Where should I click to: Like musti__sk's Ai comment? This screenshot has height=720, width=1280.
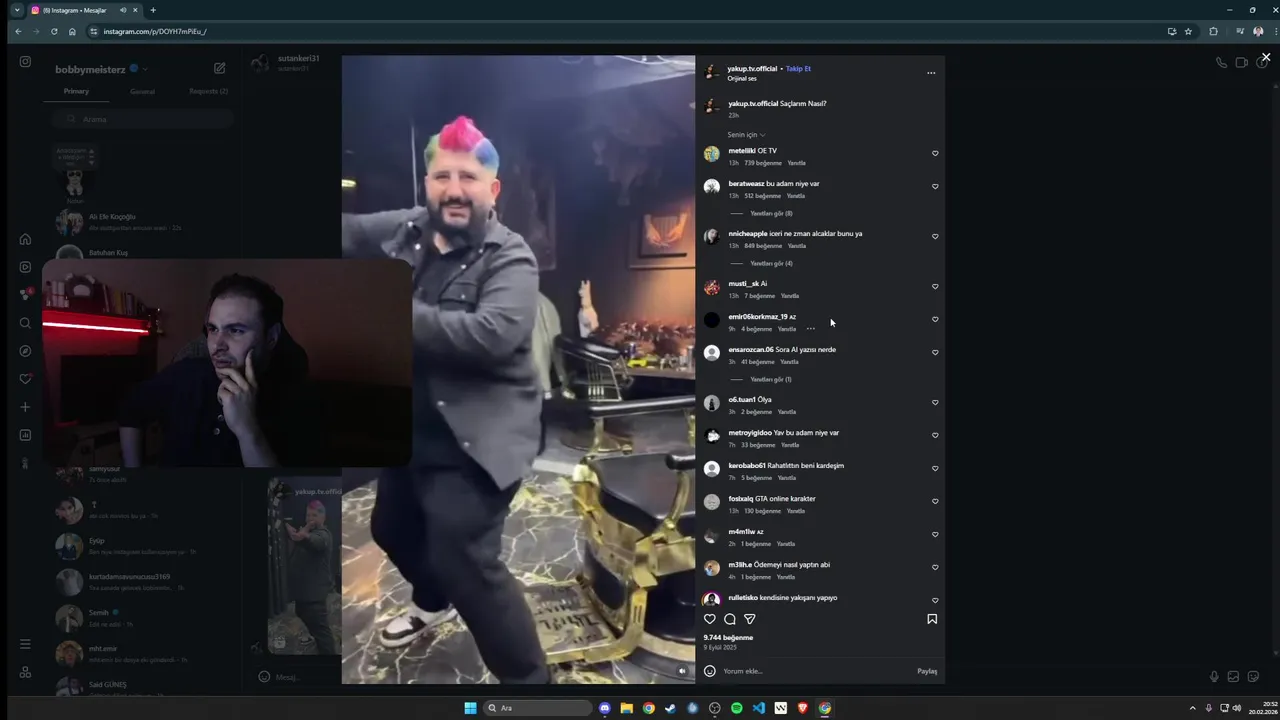(935, 286)
